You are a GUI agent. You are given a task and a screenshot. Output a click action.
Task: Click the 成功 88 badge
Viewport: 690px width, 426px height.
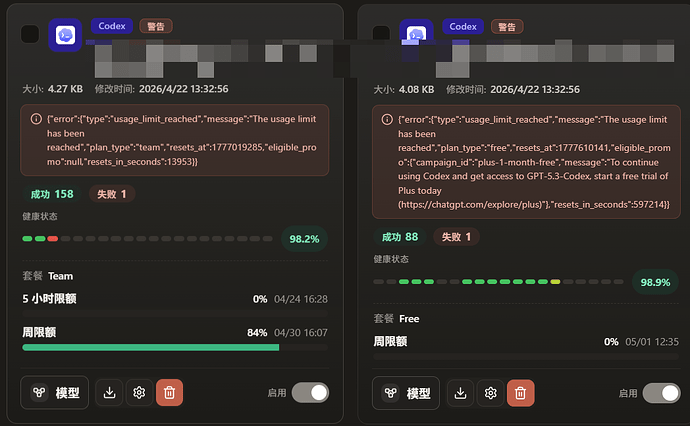[400, 237]
